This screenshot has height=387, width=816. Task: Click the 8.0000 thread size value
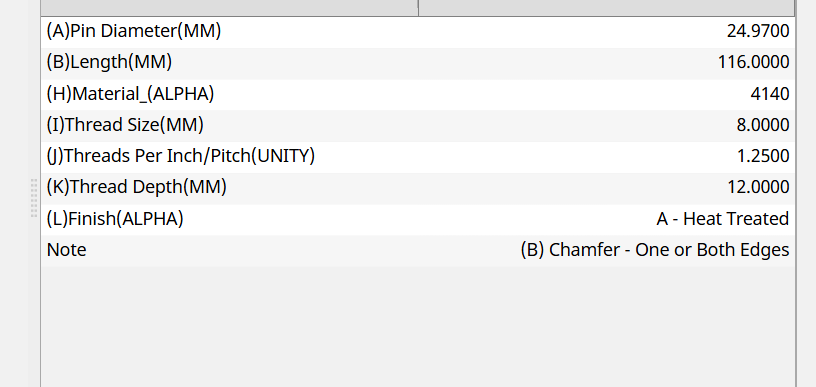click(x=763, y=125)
